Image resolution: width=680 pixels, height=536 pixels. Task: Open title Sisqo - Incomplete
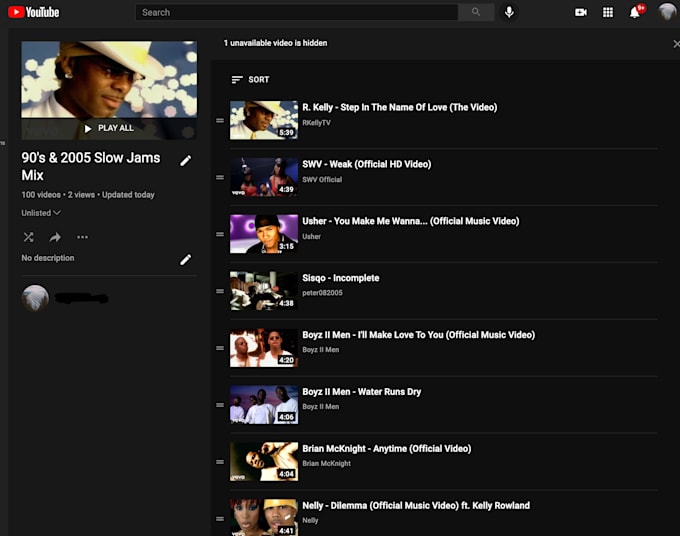[x=340, y=278]
